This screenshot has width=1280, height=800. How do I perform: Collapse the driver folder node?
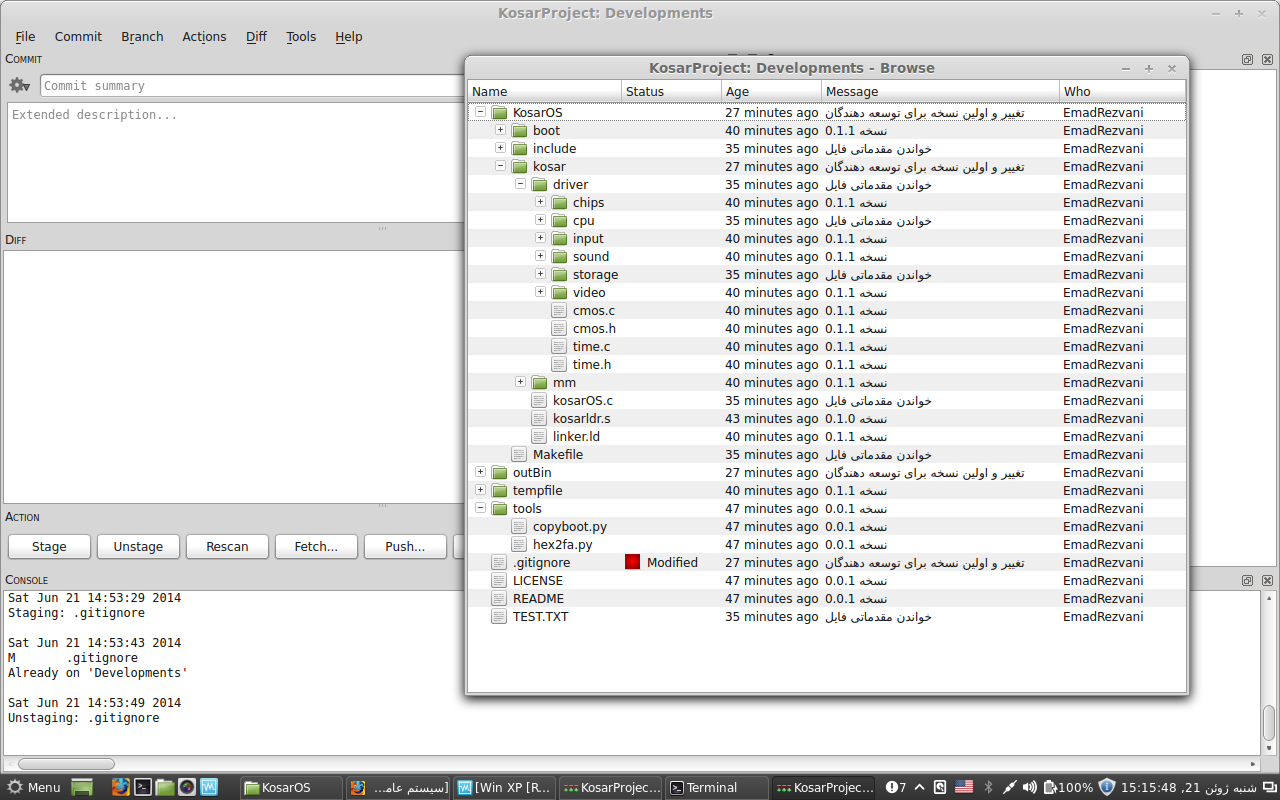point(520,184)
